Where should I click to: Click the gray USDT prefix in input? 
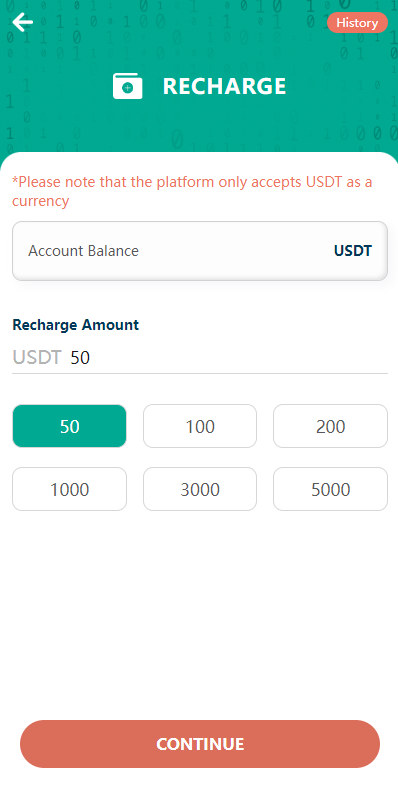37,358
